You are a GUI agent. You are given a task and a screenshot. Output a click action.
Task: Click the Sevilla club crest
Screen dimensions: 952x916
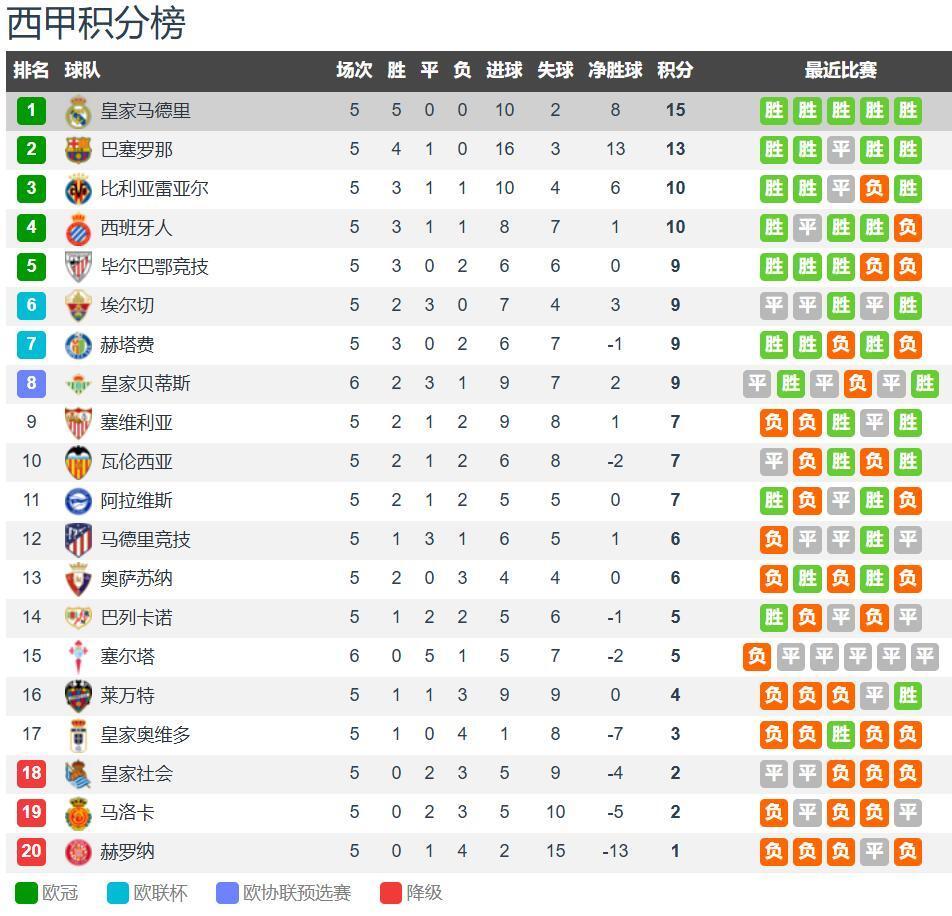click(x=78, y=422)
